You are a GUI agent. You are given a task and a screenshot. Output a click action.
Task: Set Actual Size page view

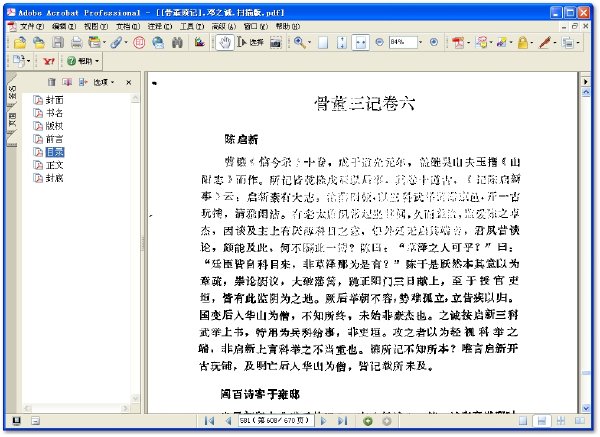click(323, 42)
